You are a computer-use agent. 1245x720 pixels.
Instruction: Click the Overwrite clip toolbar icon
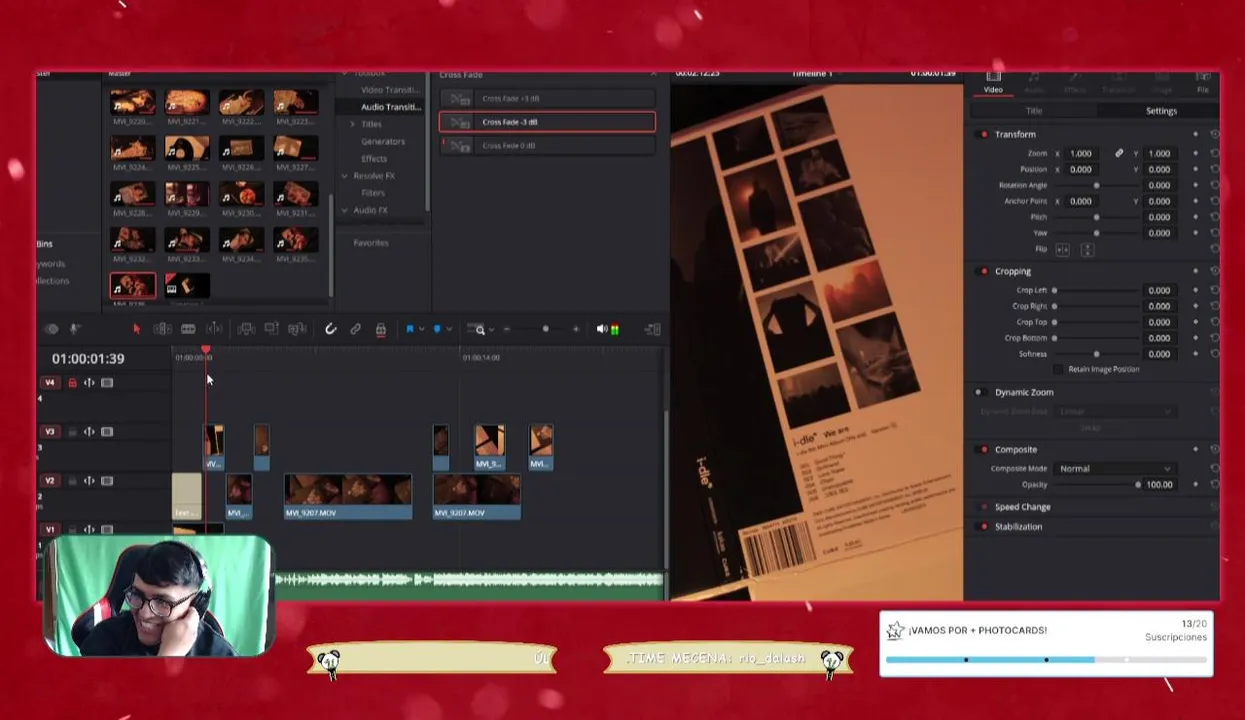point(272,329)
